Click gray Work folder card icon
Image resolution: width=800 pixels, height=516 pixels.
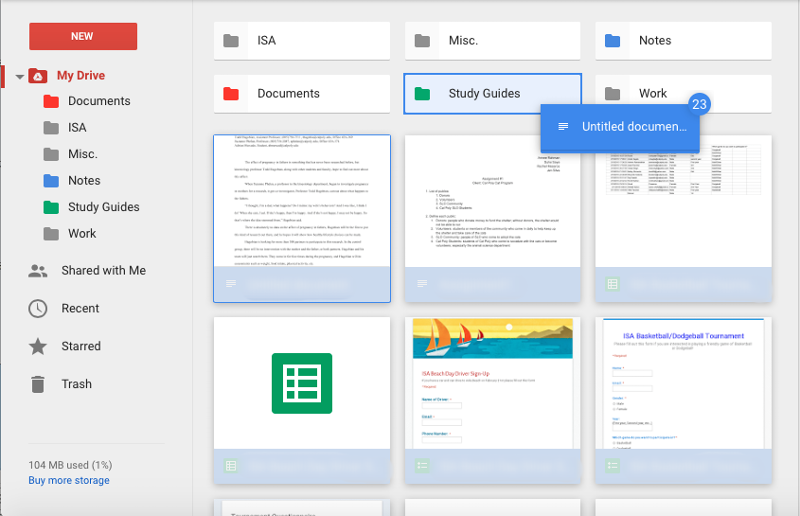(612, 94)
